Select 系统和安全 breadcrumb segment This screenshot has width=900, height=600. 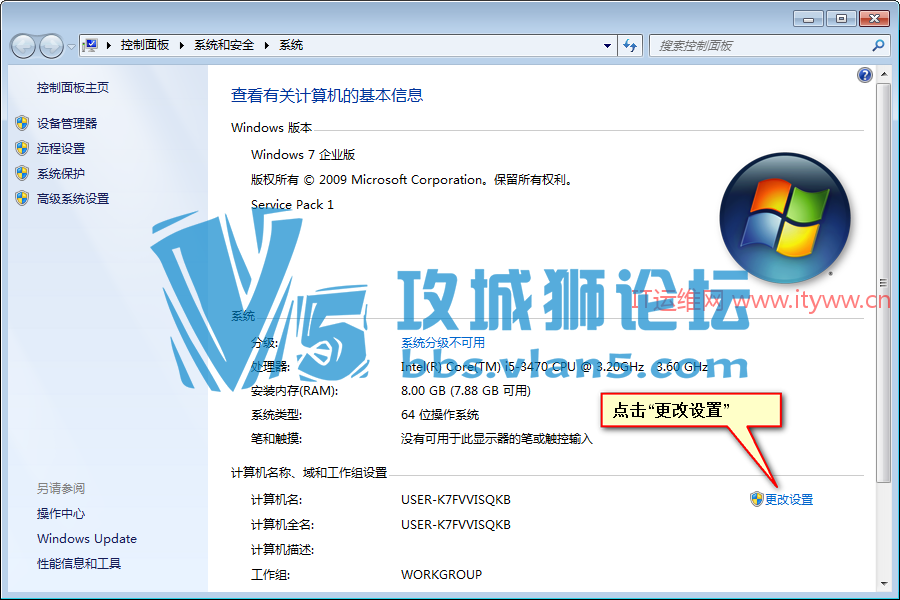224,45
